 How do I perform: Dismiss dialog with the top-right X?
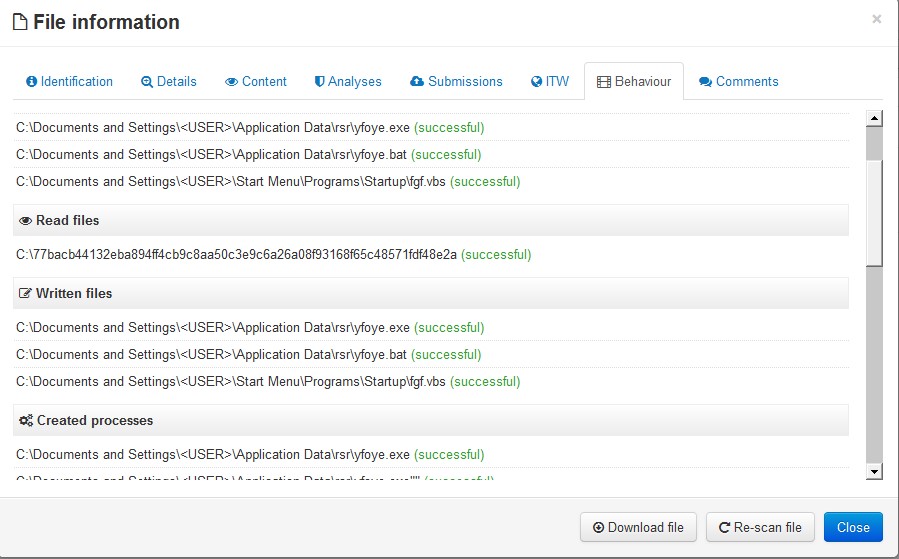(x=877, y=19)
